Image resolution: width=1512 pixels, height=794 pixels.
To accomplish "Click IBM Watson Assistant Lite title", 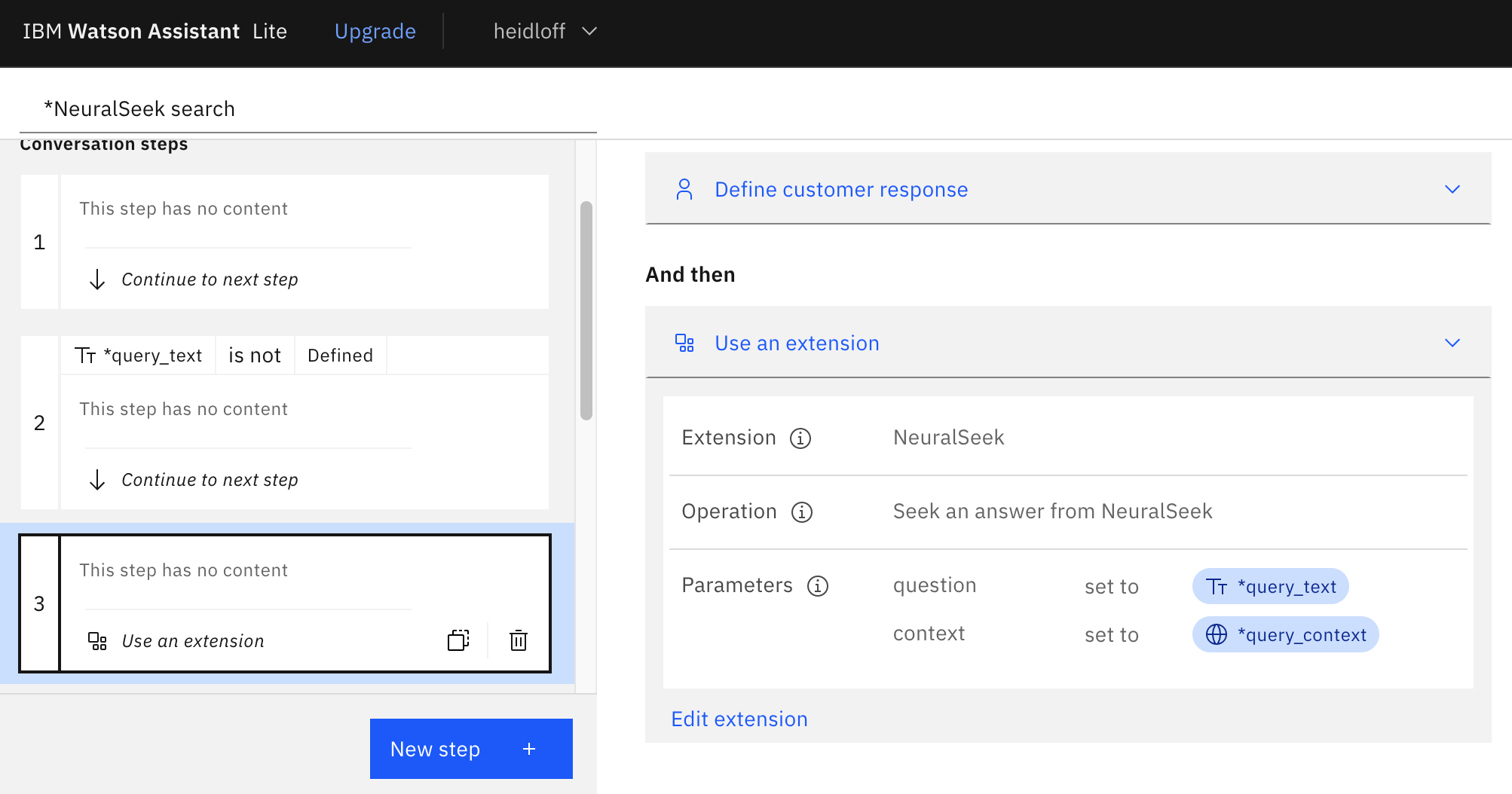I will [155, 31].
